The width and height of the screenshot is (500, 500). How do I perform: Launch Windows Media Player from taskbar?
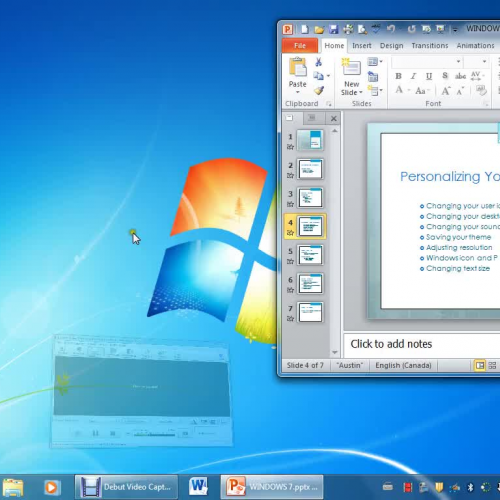[x=51, y=488]
